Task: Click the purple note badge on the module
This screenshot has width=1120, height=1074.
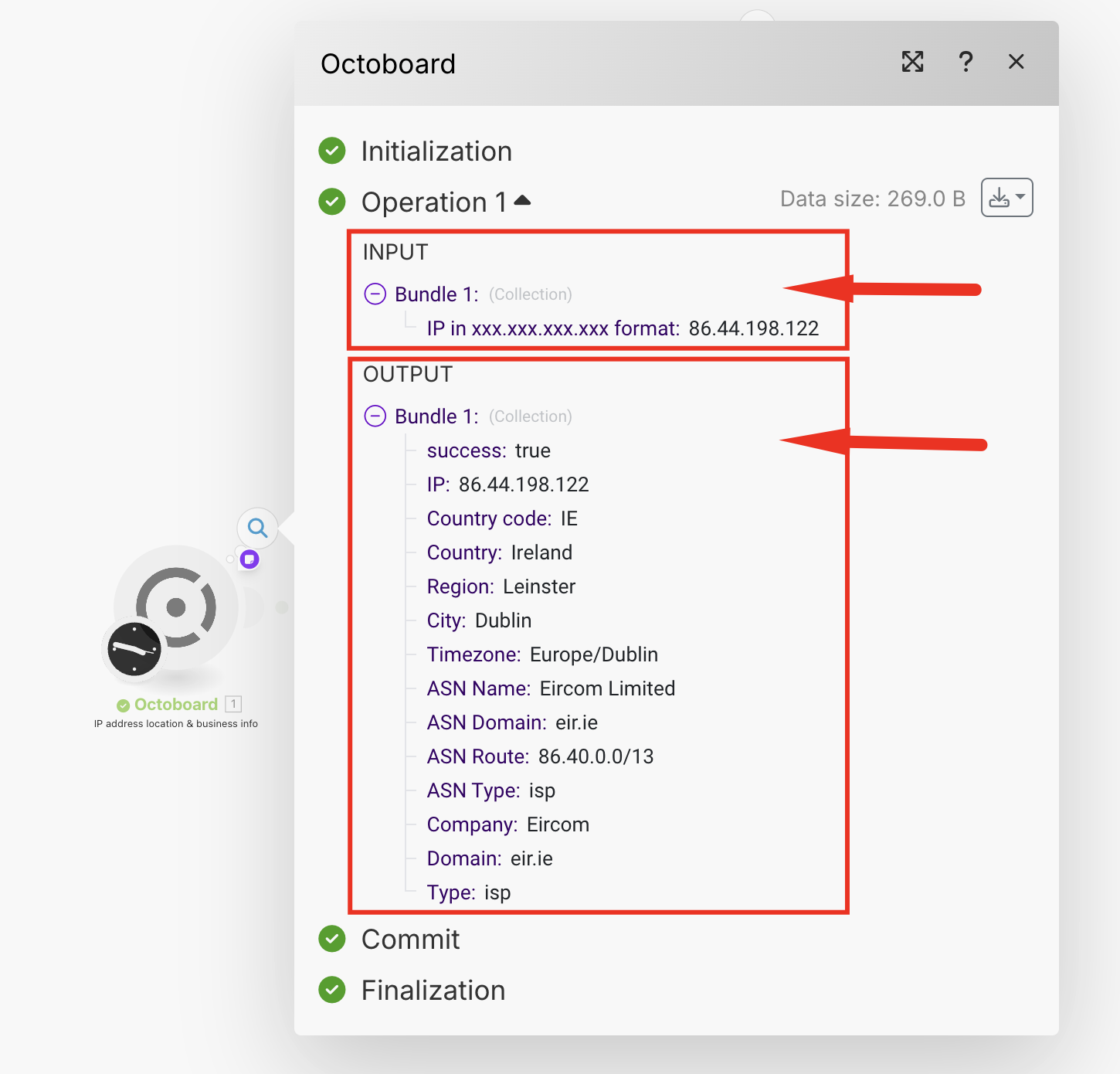Action: click(249, 559)
